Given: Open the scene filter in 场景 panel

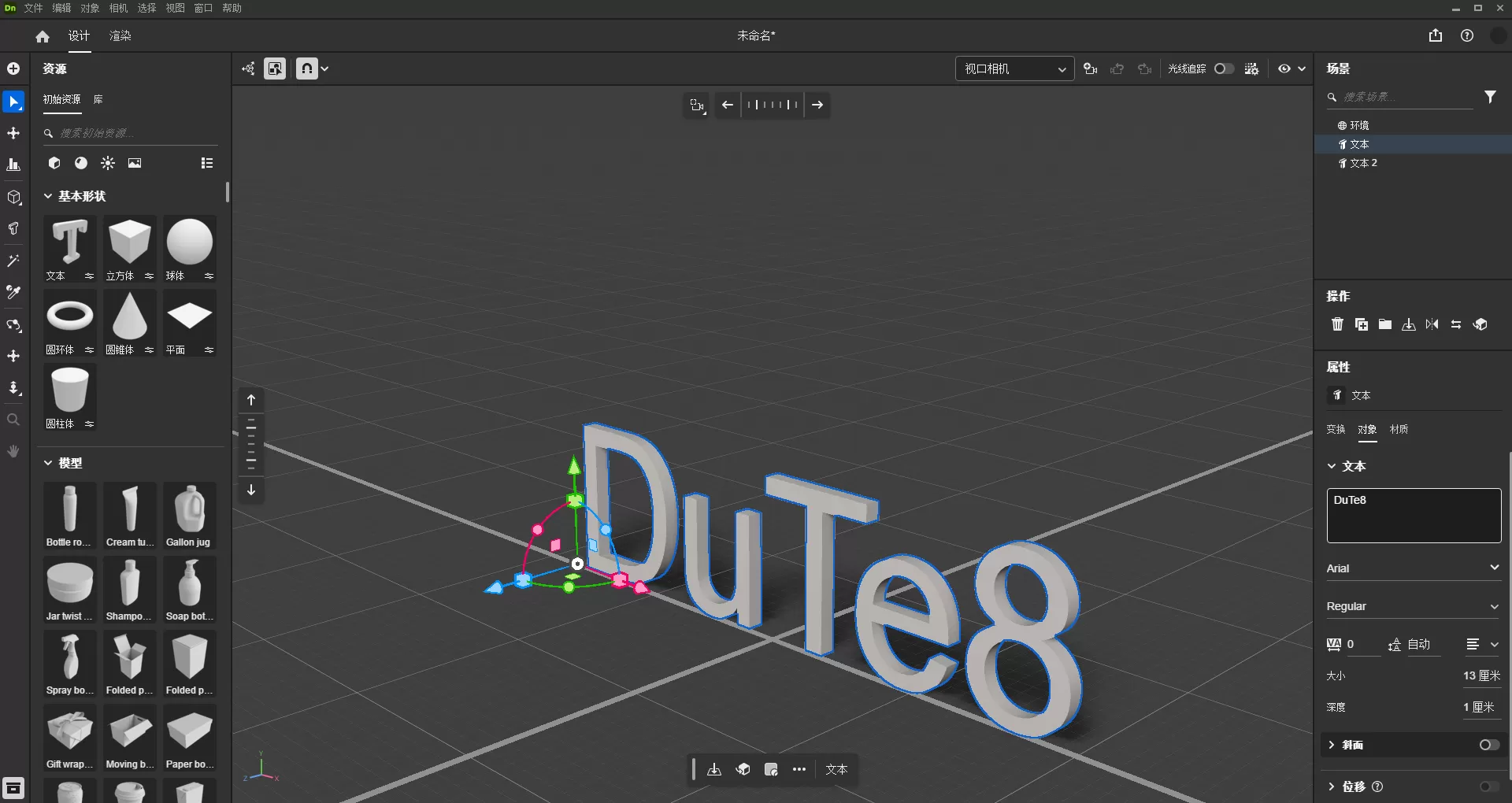Looking at the screenshot, I should [x=1491, y=96].
